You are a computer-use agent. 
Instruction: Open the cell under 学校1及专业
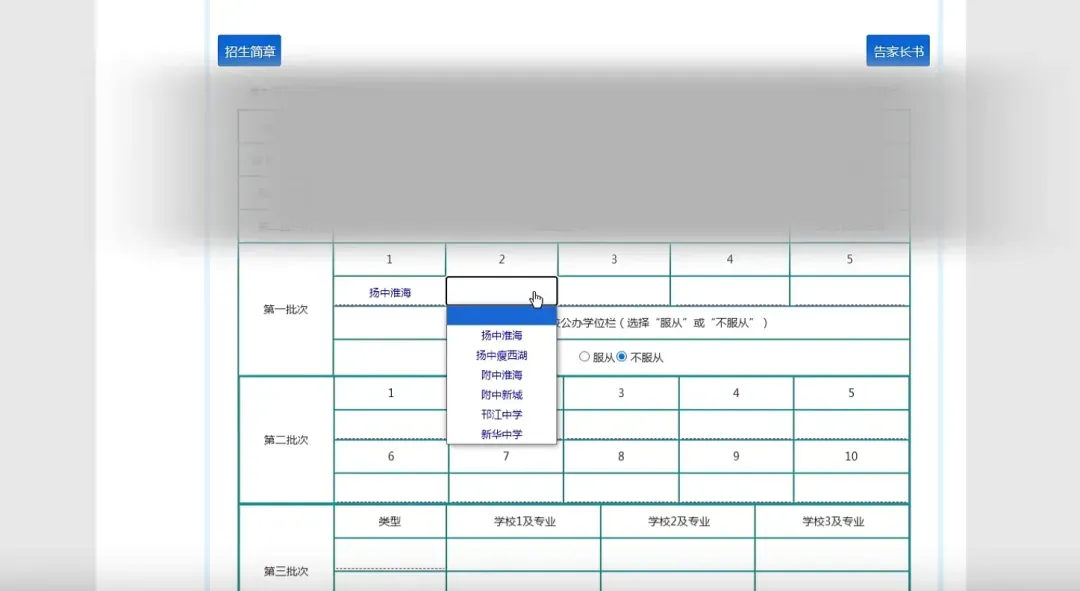pos(523,554)
